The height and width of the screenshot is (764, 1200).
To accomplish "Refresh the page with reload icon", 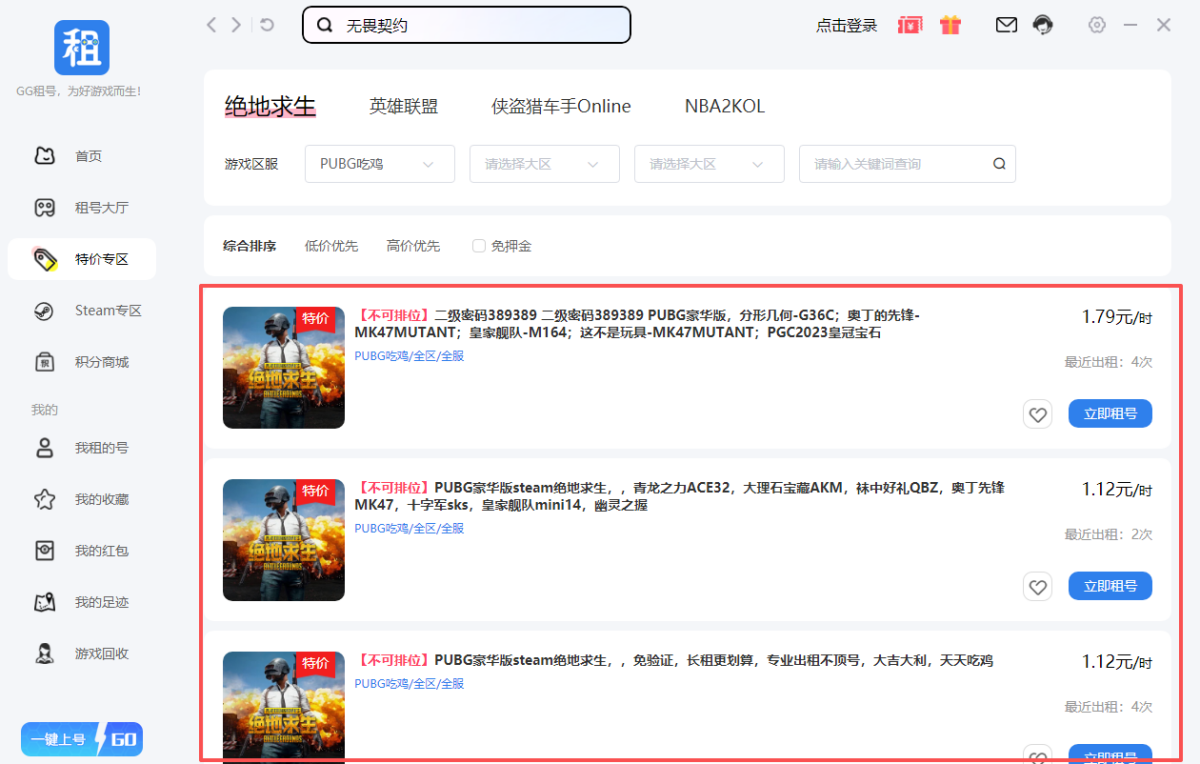I will (x=267, y=25).
